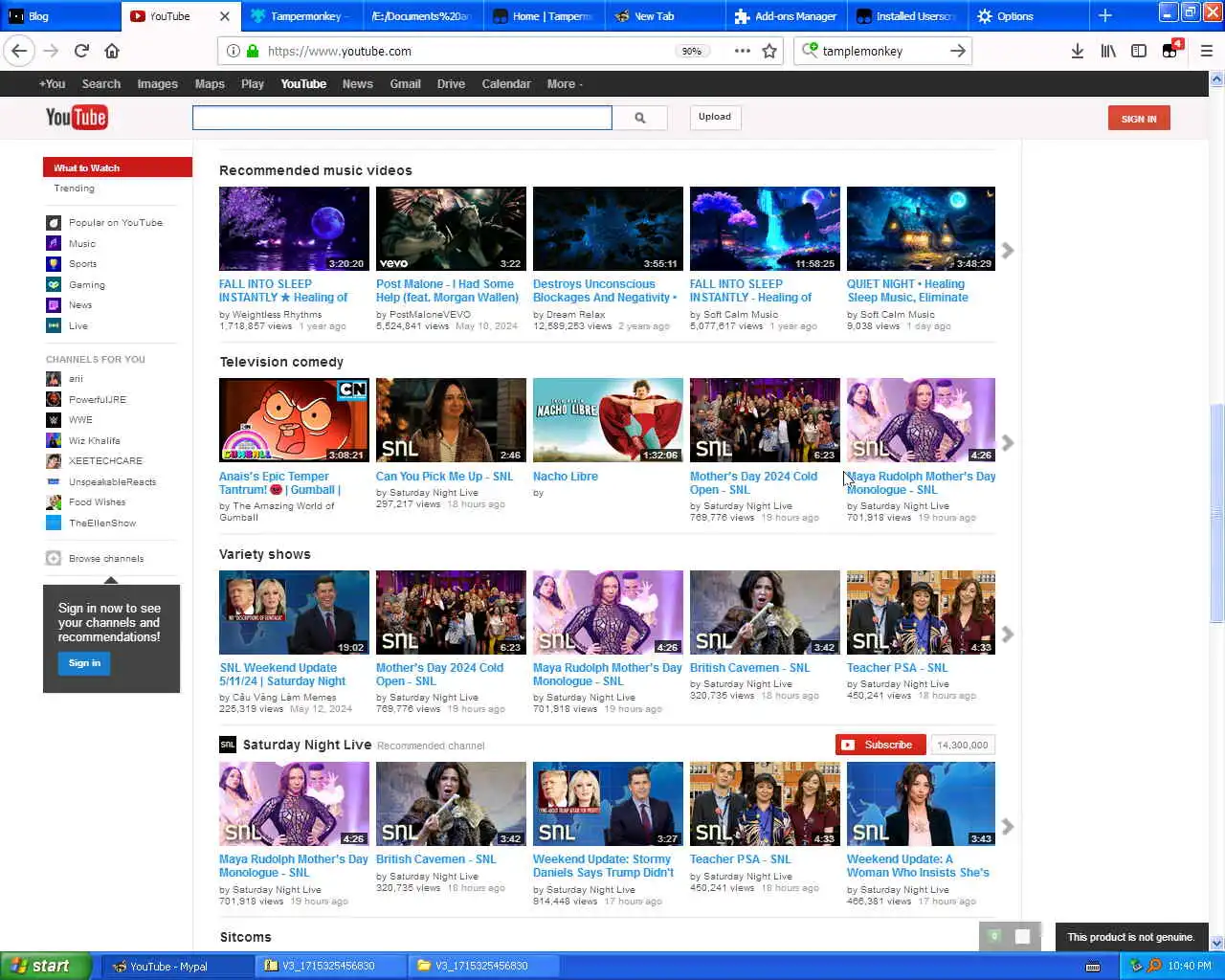Open page actions three-dot menu
Screen dimensions: 1225x980
(742, 51)
